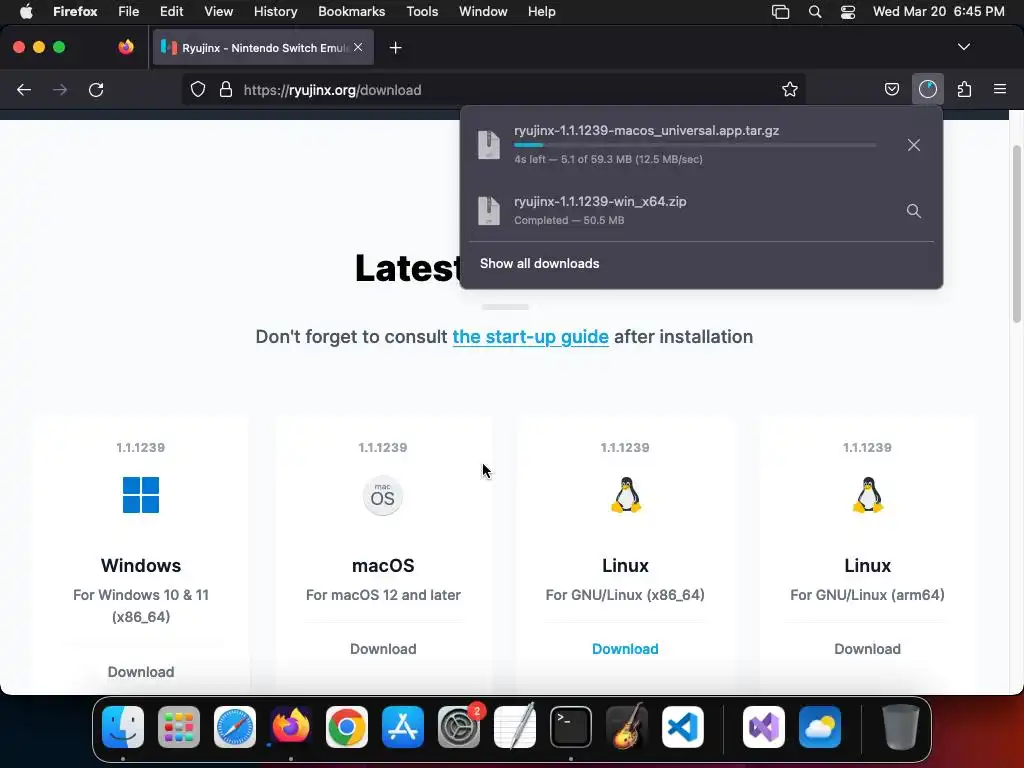Open Terminal from the Dock
Image resolution: width=1024 pixels, height=768 pixels.
coord(571,727)
